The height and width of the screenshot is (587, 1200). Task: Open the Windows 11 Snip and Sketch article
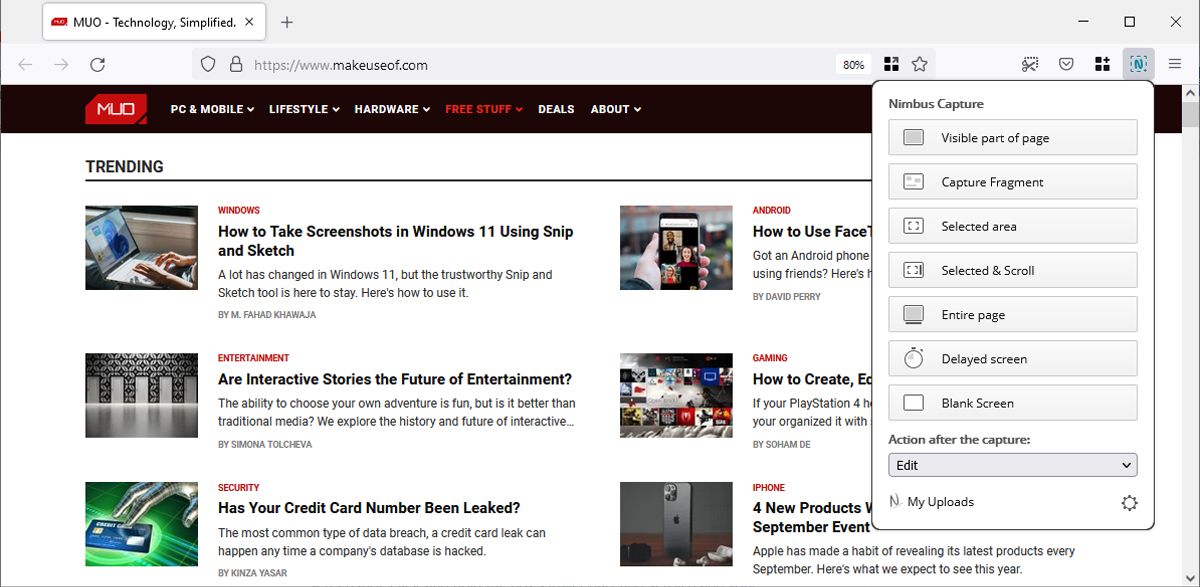(x=396, y=241)
